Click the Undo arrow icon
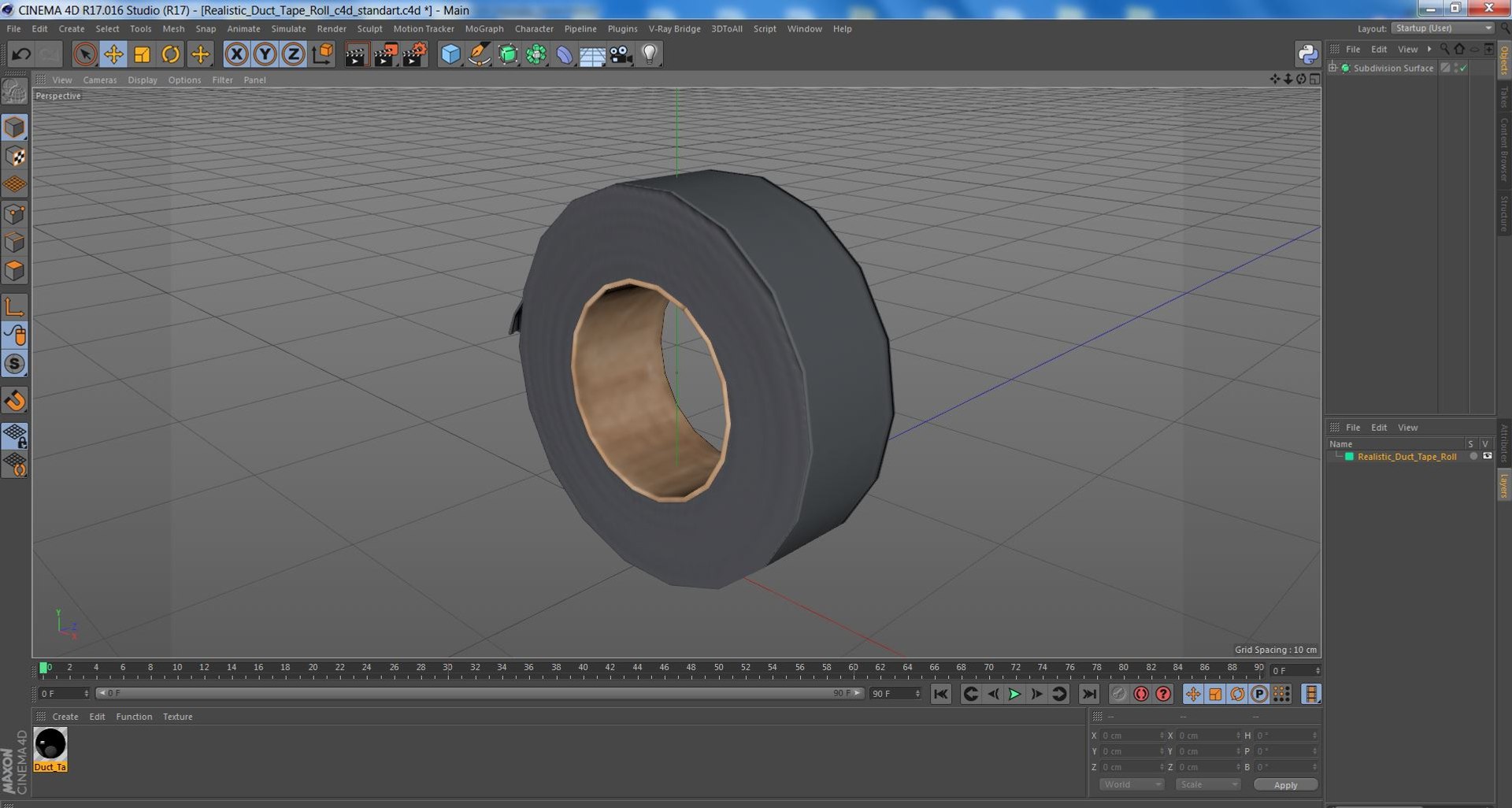This screenshot has height=808, width=1512. (21, 54)
